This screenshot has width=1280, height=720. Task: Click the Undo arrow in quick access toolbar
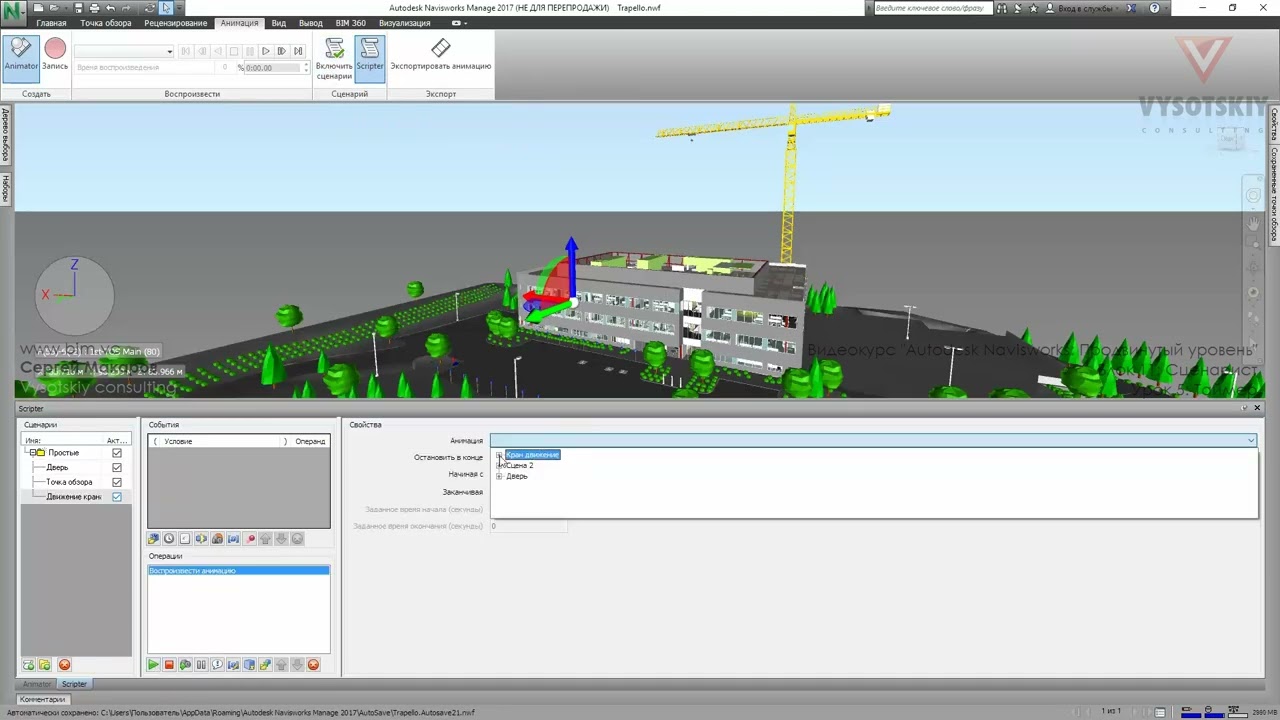coord(111,8)
